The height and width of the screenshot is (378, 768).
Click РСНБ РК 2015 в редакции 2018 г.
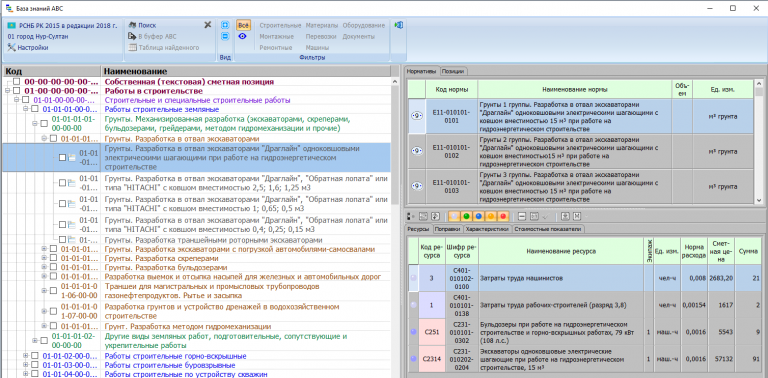[x=68, y=25]
